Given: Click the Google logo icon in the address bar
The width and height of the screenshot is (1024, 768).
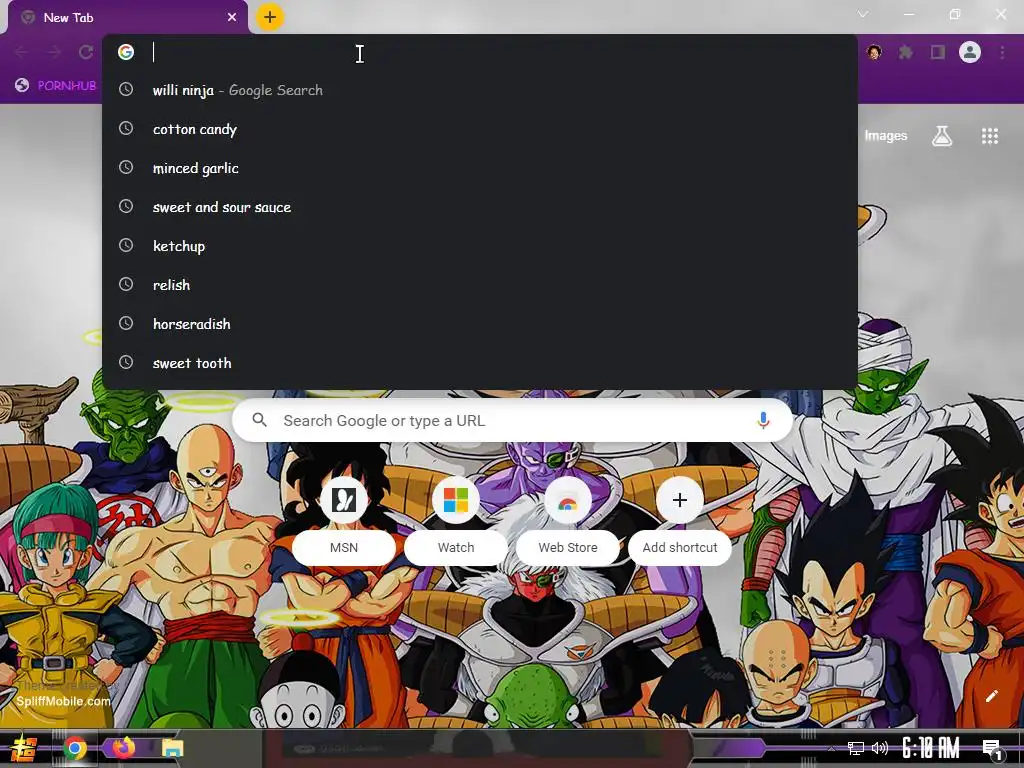Looking at the screenshot, I should pyautogui.click(x=126, y=52).
